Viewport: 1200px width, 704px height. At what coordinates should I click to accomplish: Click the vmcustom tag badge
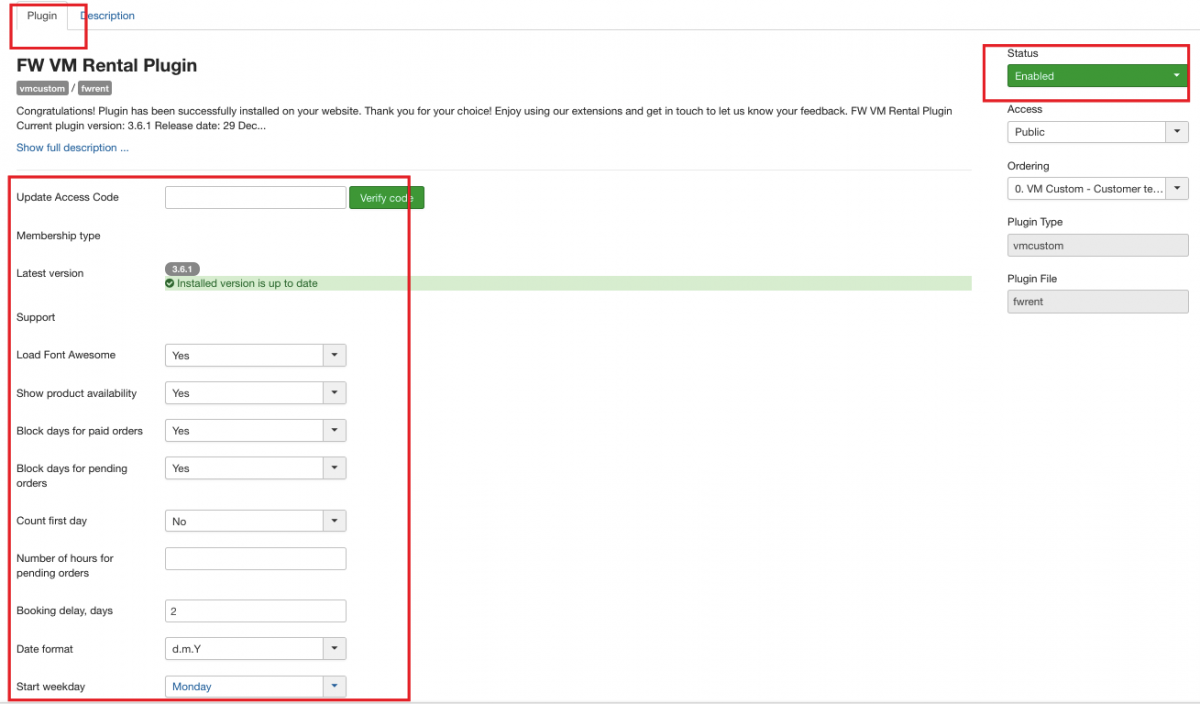pos(42,89)
